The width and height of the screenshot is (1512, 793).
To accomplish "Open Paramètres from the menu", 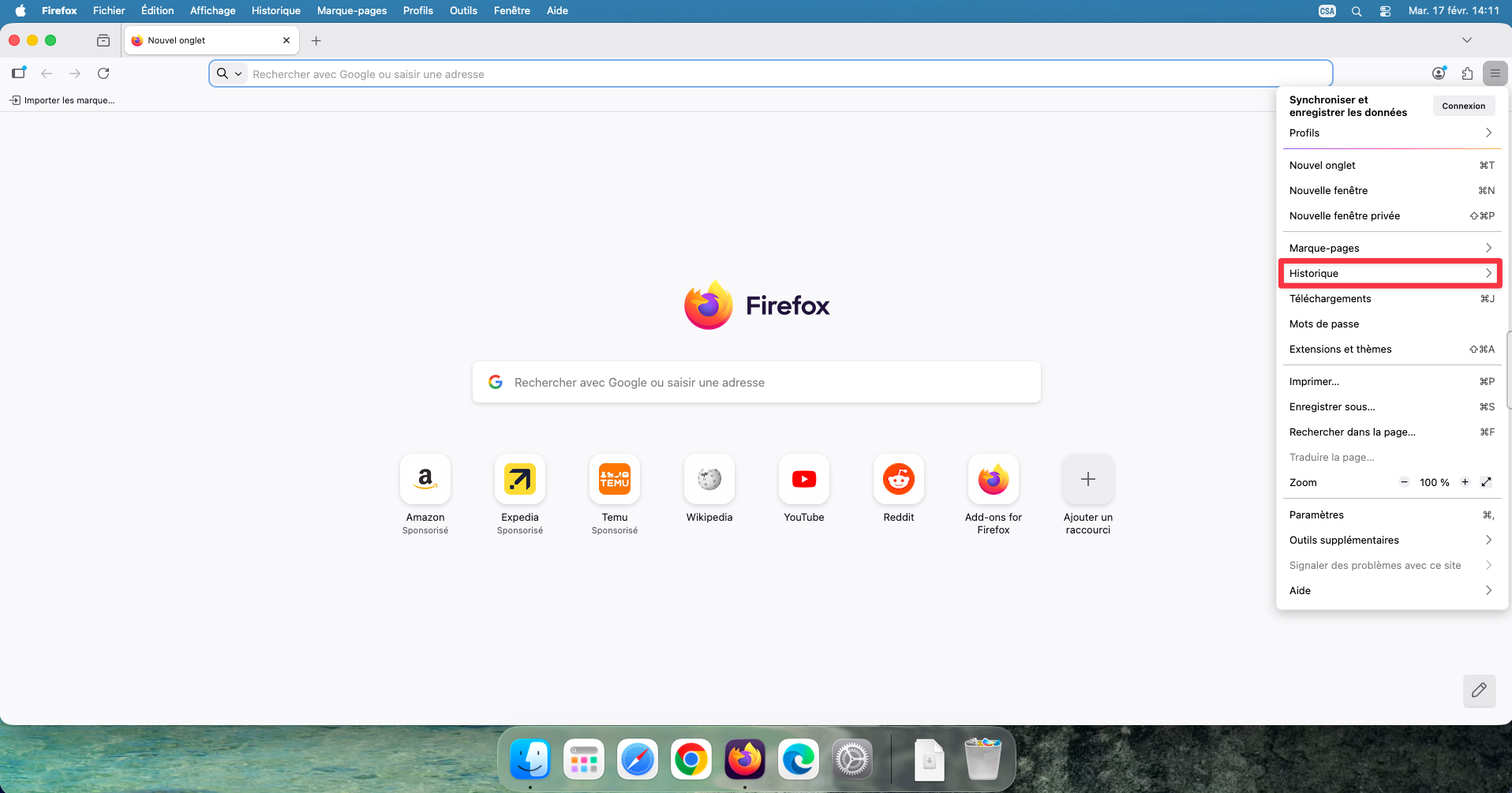I will pos(1392,514).
